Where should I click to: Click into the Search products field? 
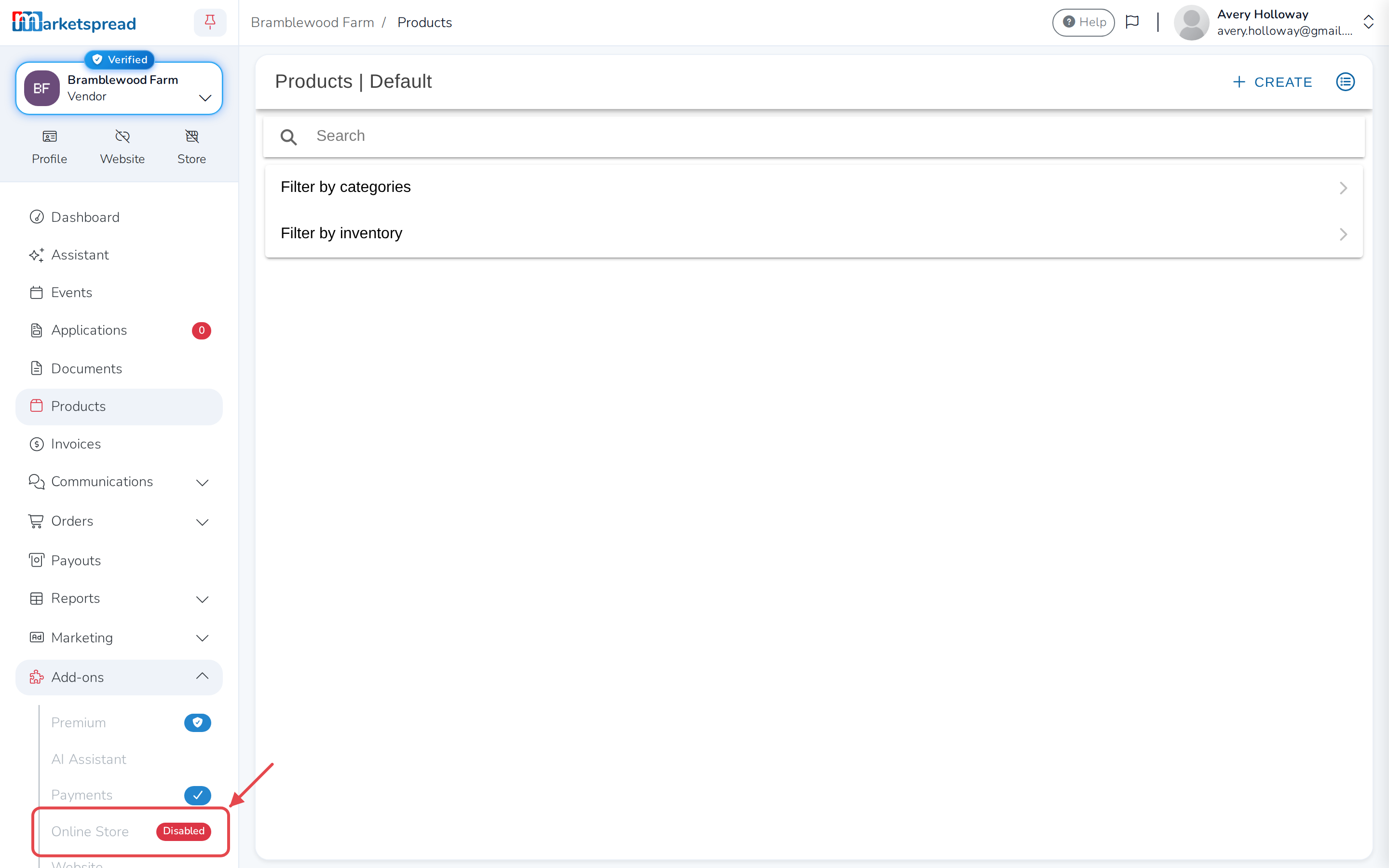pos(813,136)
